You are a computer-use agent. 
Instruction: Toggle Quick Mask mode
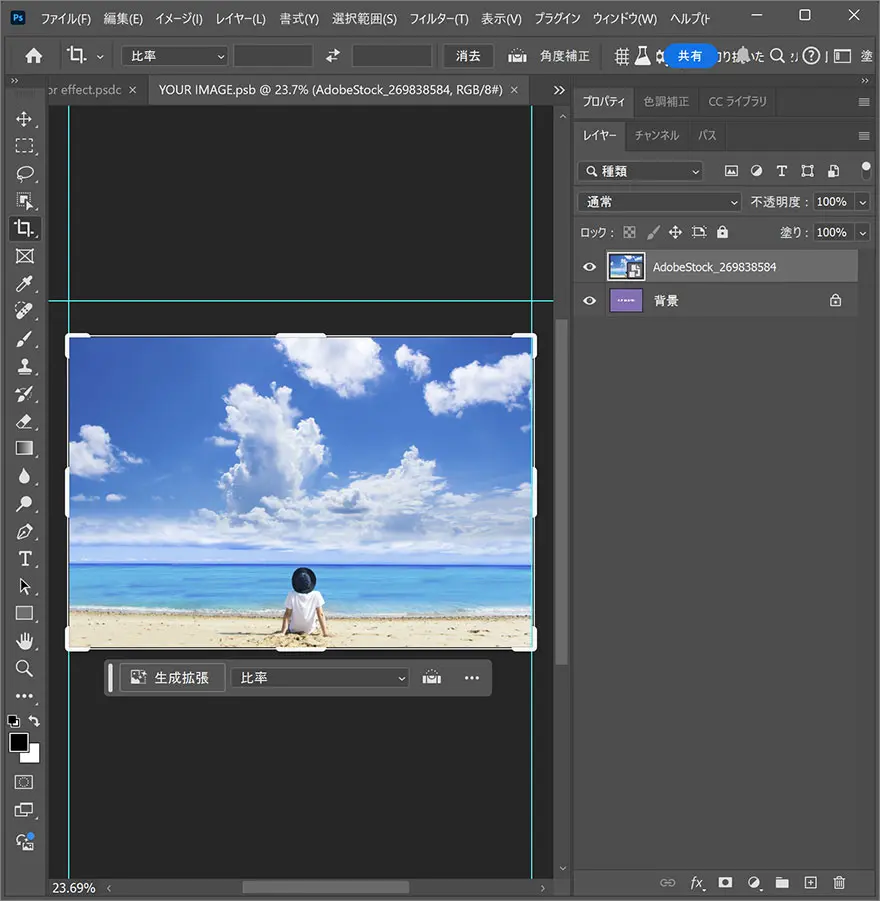(24, 782)
